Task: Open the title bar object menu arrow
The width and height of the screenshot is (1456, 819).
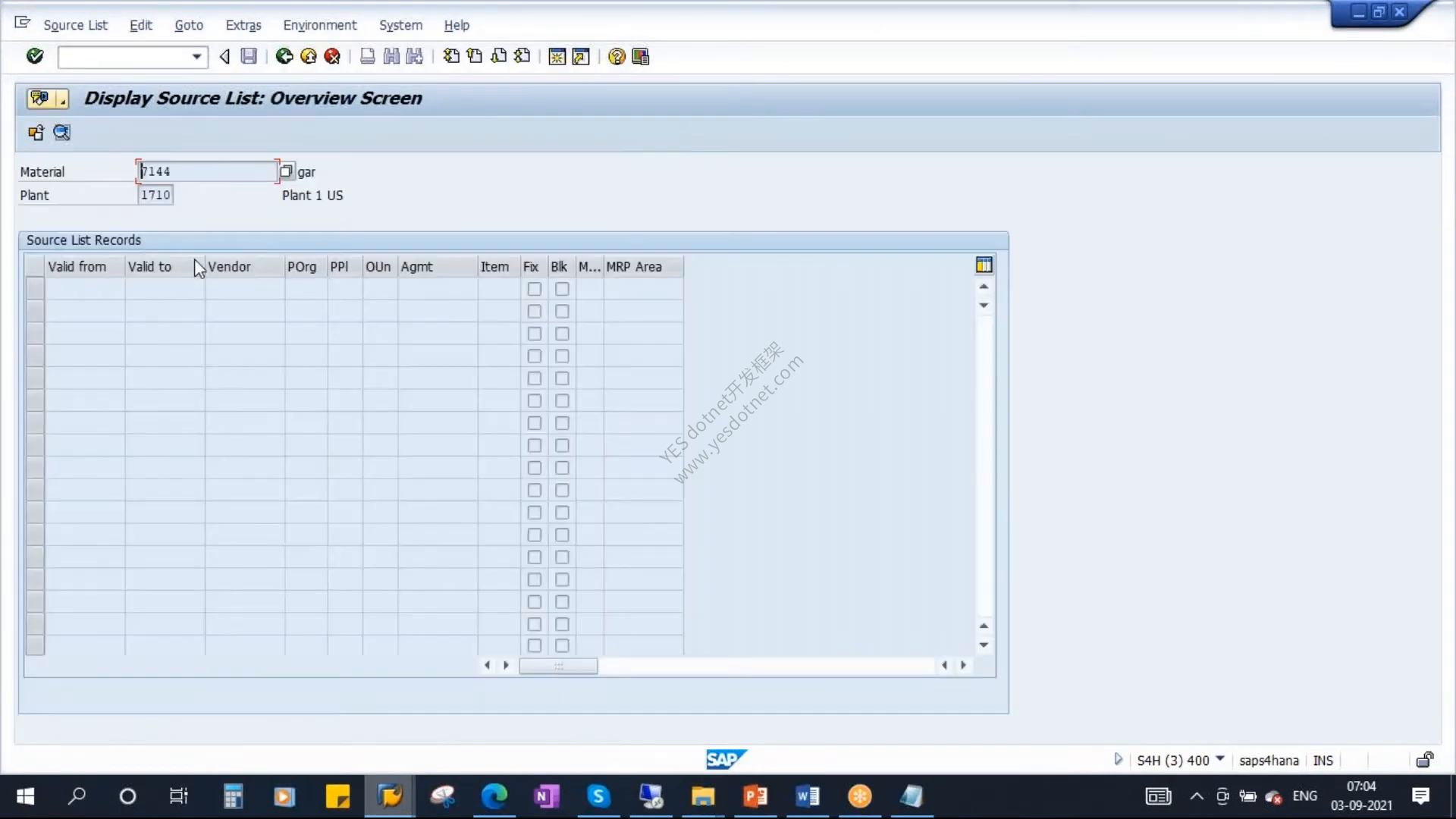Action: (62, 99)
